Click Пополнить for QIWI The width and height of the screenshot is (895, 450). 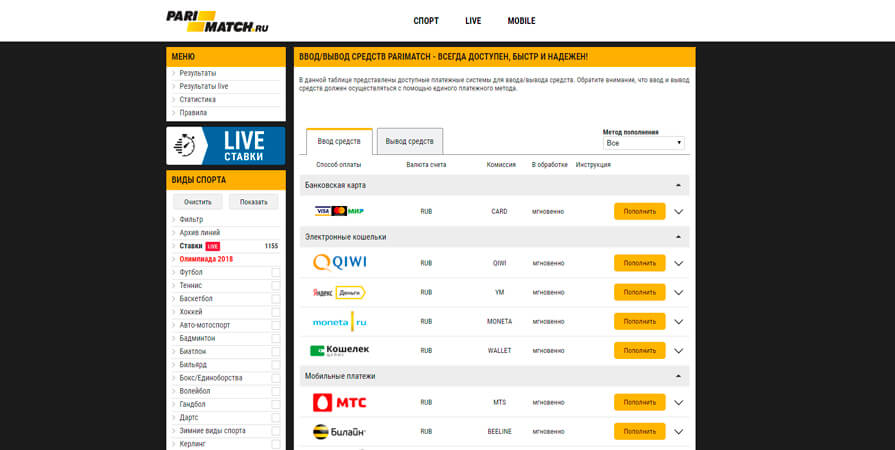click(x=640, y=263)
